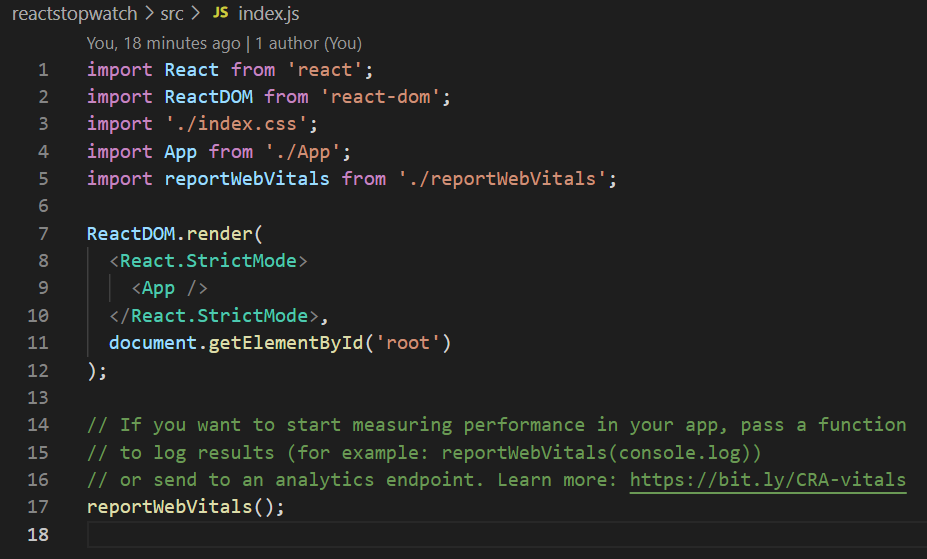Click 'reportWebVitals();' call on line 17
Image resolution: width=927 pixels, height=559 pixels.
(186, 507)
